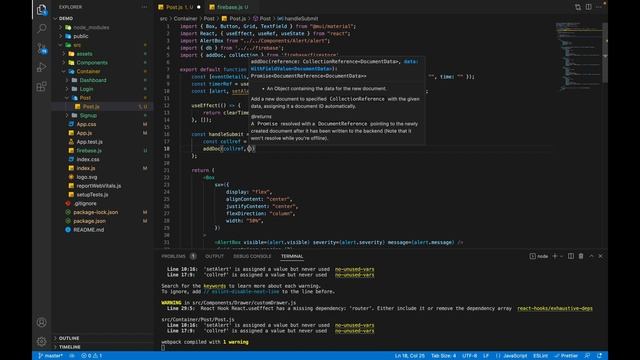The image size is (640, 360).
Task: Open Run and Debug view
Action: 42,67
